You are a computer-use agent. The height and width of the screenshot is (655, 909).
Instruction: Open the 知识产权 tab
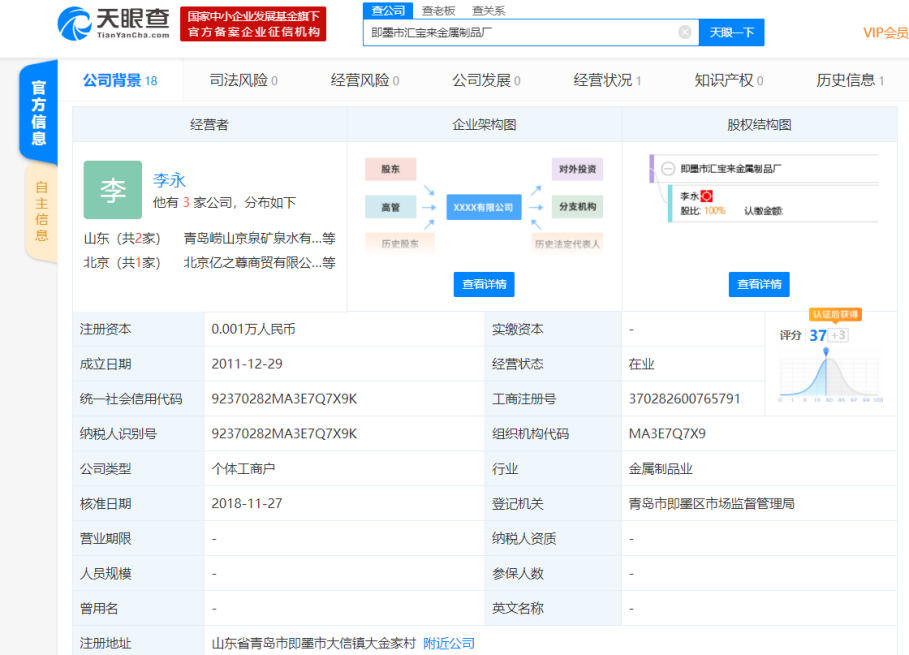pos(728,81)
